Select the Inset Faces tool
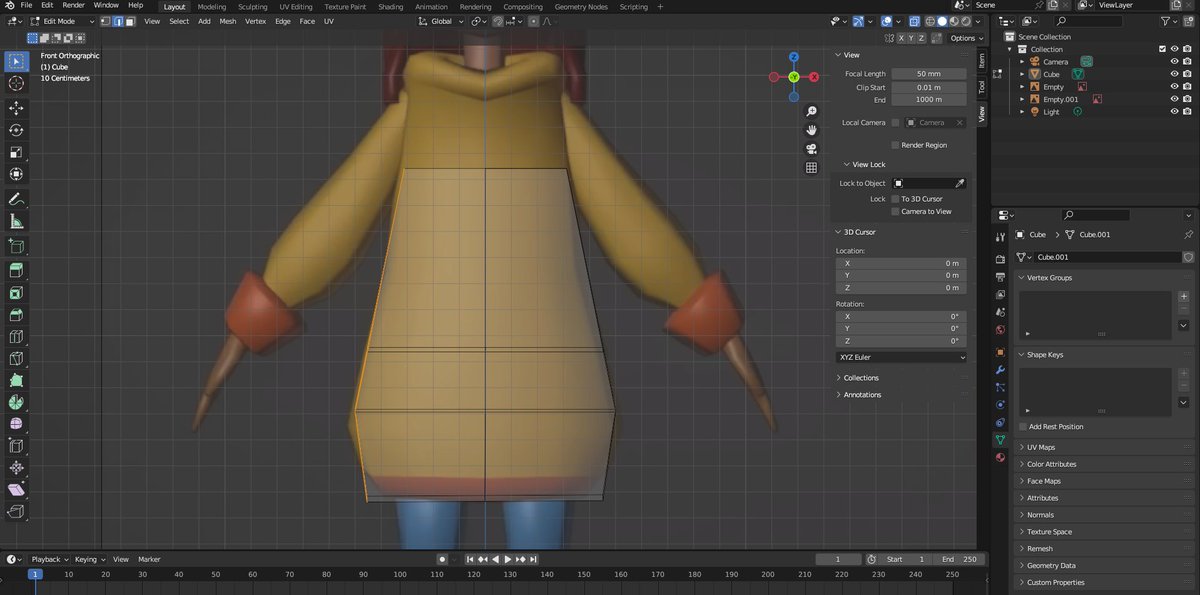Screen dimensions: 1200x595 coord(16,293)
